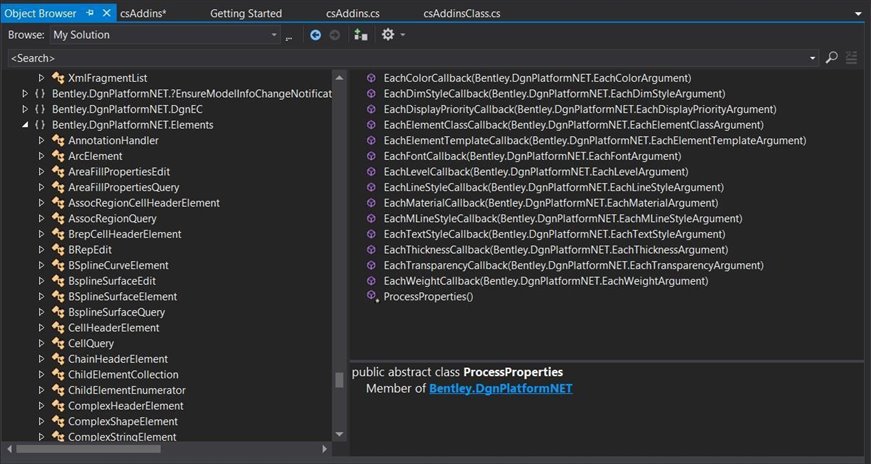The height and width of the screenshot is (464, 871).
Task: Collapse the Bentley.DgnPlatformNET.Elements namespace
Action: 25,124
